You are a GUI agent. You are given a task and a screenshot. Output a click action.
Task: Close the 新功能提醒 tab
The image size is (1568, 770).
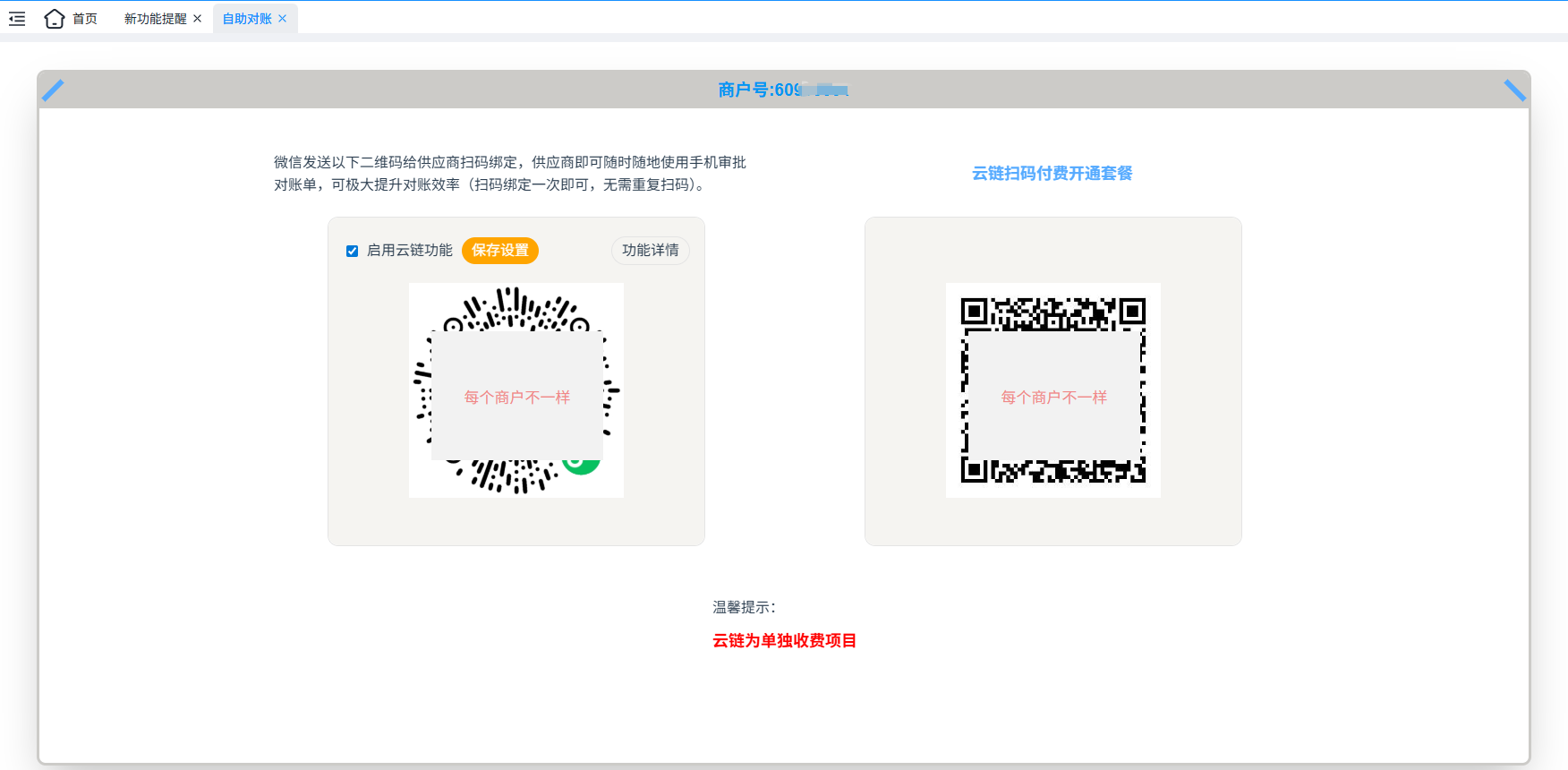tap(198, 19)
